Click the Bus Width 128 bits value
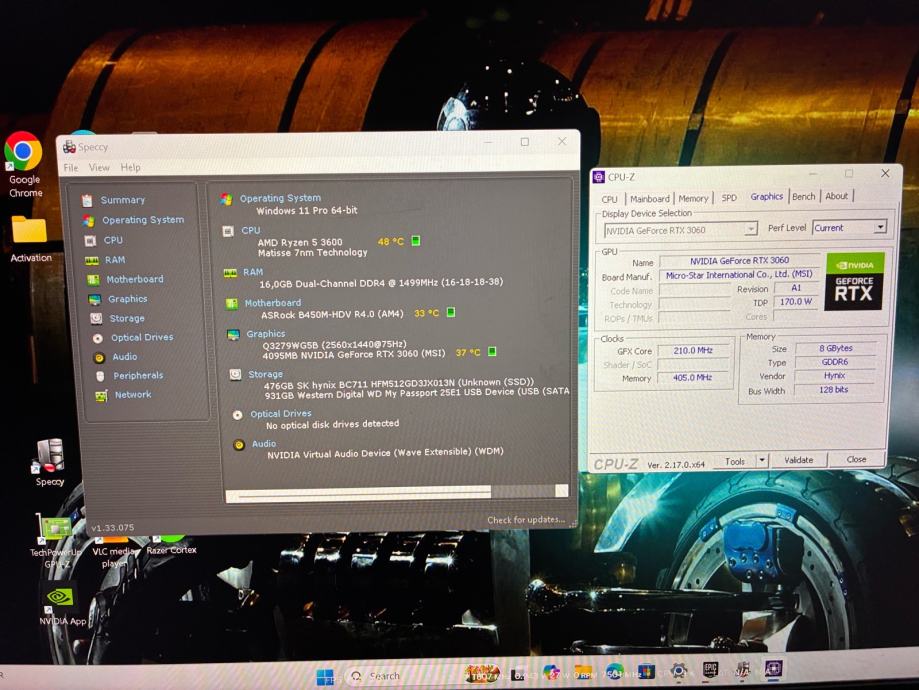This screenshot has height=690, width=919. point(833,389)
